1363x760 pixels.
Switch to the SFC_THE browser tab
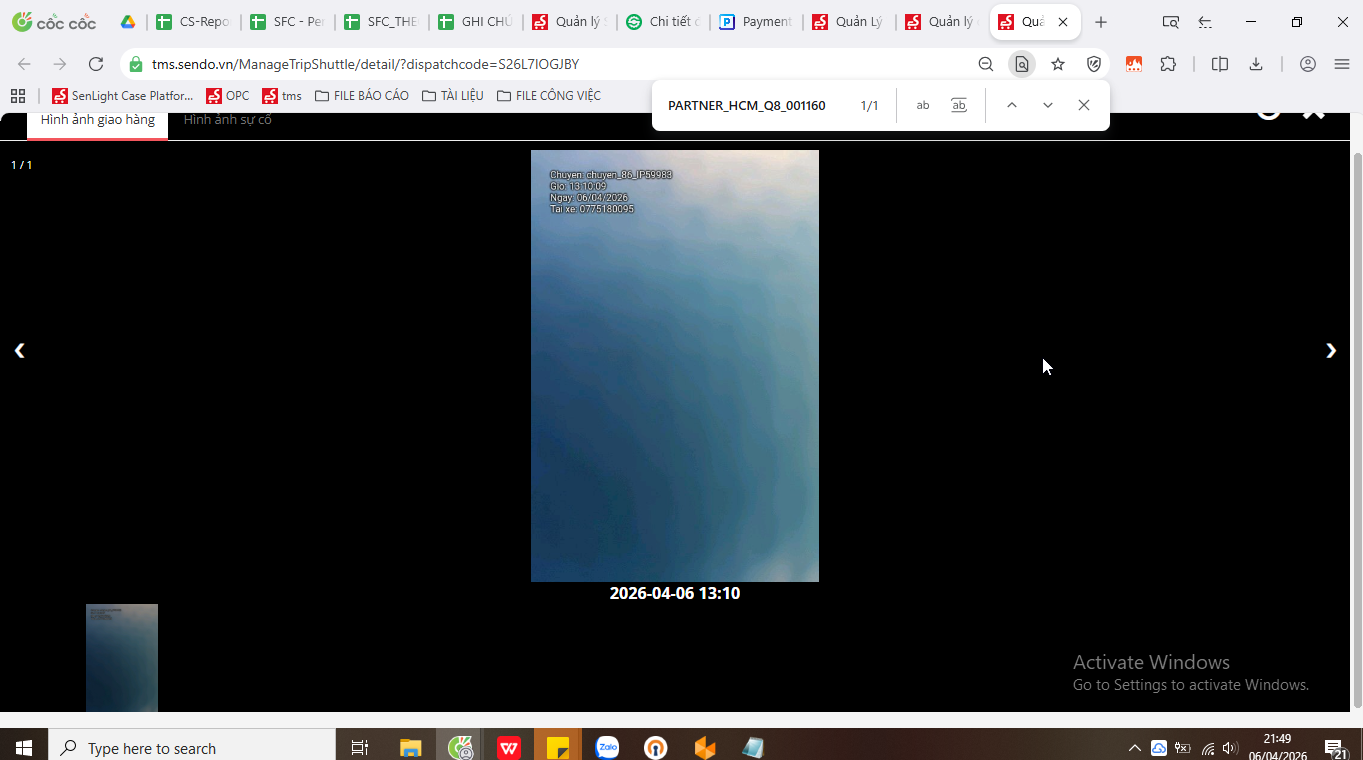pyautogui.click(x=380, y=22)
